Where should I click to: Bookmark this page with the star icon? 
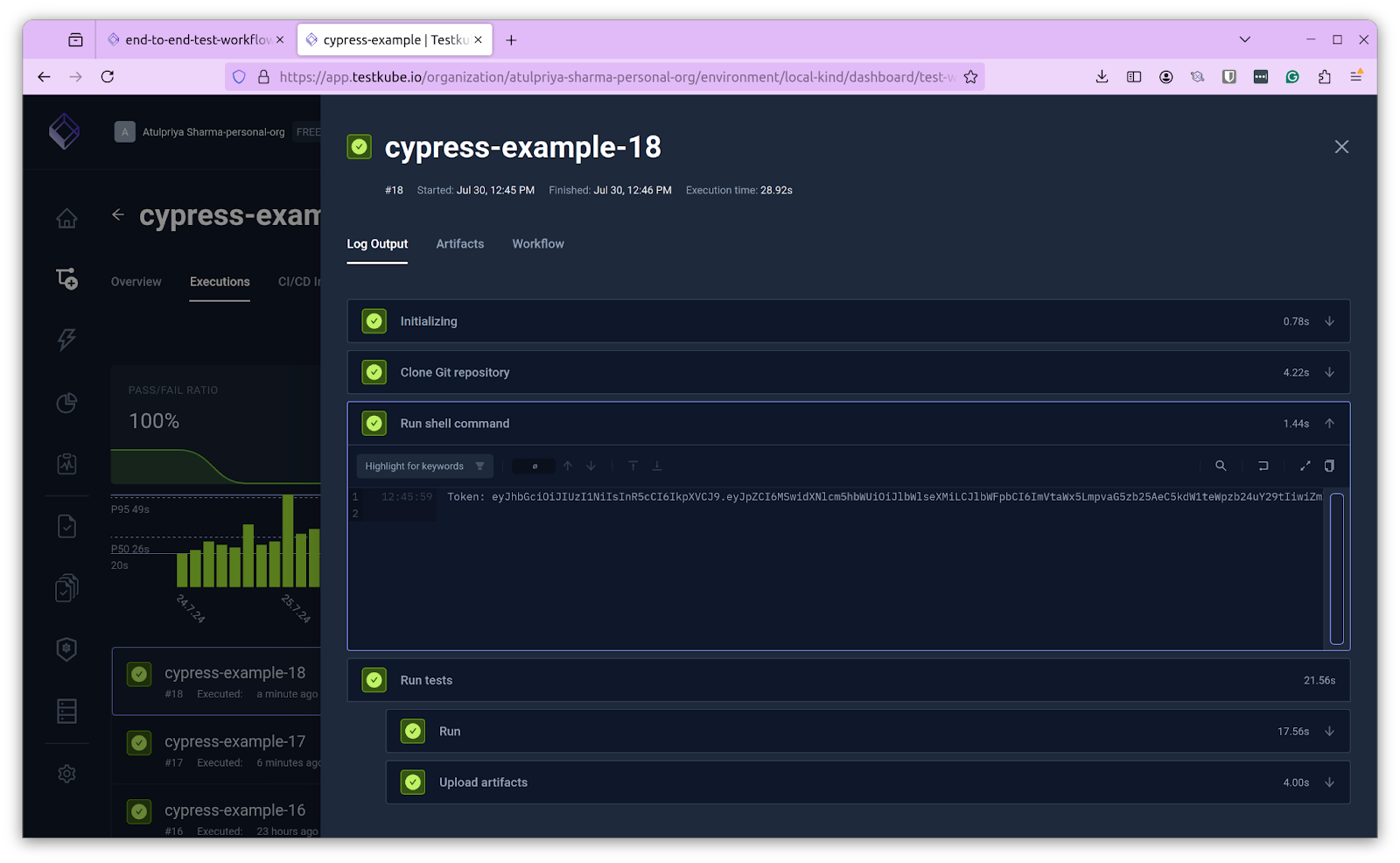(x=970, y=77)
